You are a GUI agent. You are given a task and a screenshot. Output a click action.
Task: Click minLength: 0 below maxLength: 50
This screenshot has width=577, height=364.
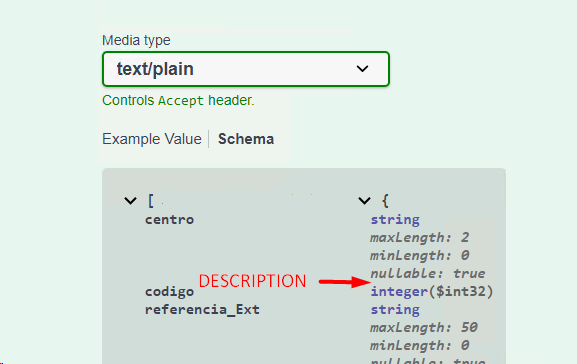click(x=420, y=345)
